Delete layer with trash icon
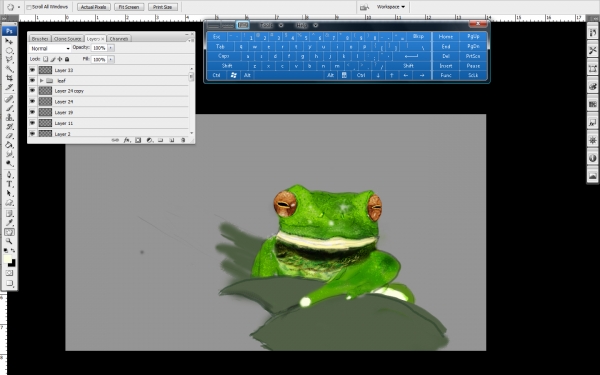This screenshot has width=600, height=375. pyautogui.click(x=183, y=140)
